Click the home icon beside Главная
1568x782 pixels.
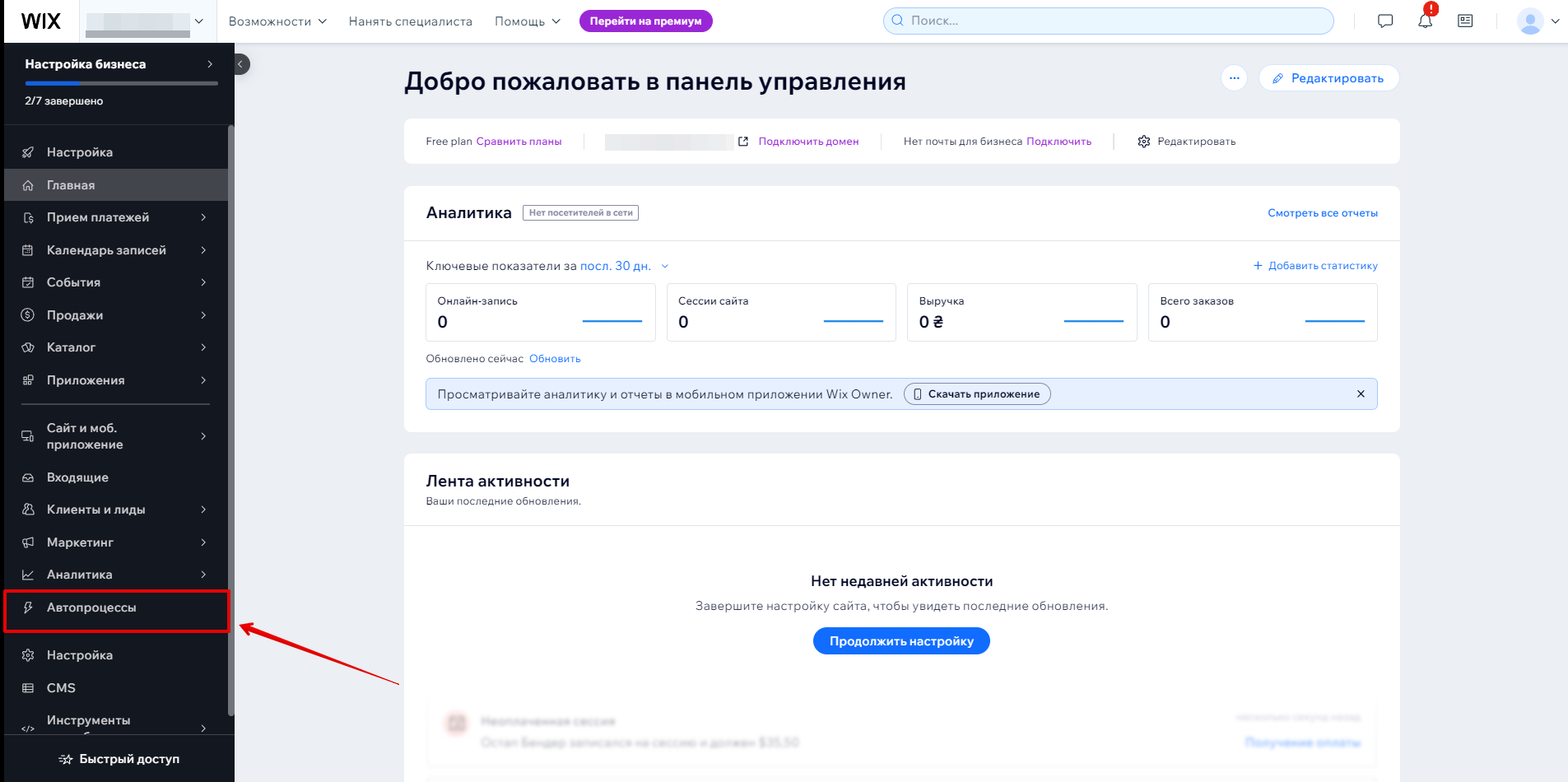tap(28, 185)
